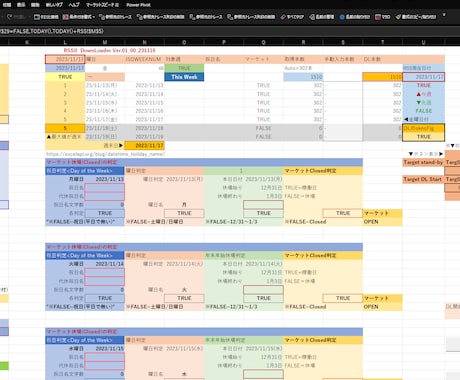Select column header Q
Image resolution: width=460 pixels, height=380 pixels.
[263, 42]
